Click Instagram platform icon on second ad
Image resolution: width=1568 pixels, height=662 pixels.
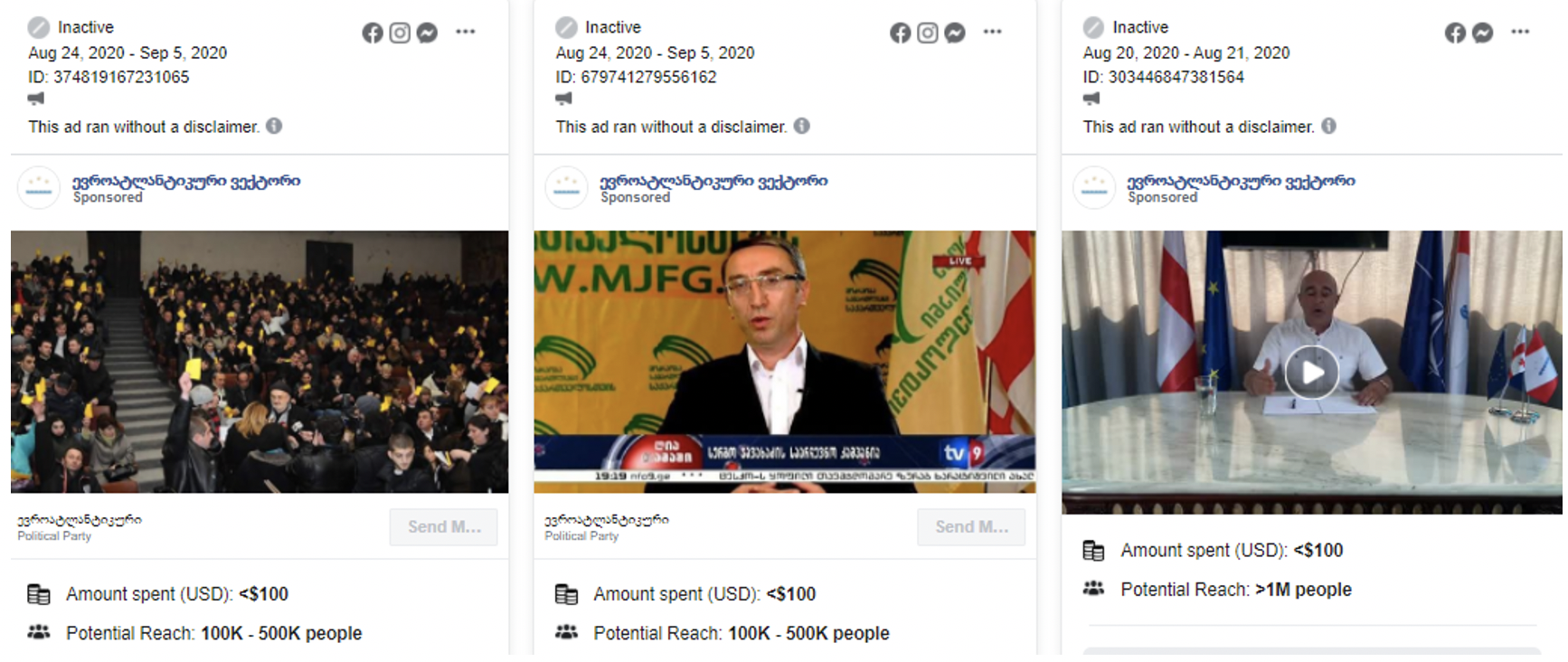927,33
